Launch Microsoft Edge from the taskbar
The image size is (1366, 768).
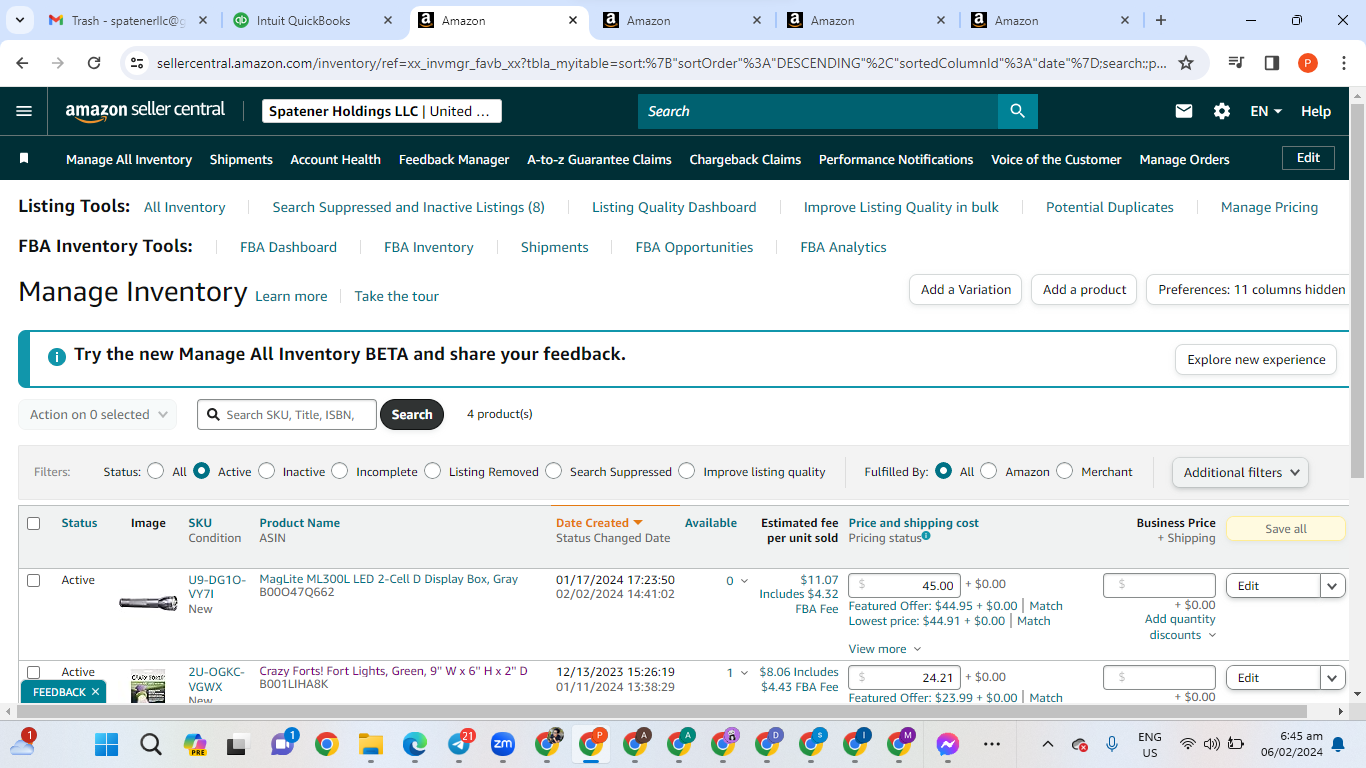point(415,744)
